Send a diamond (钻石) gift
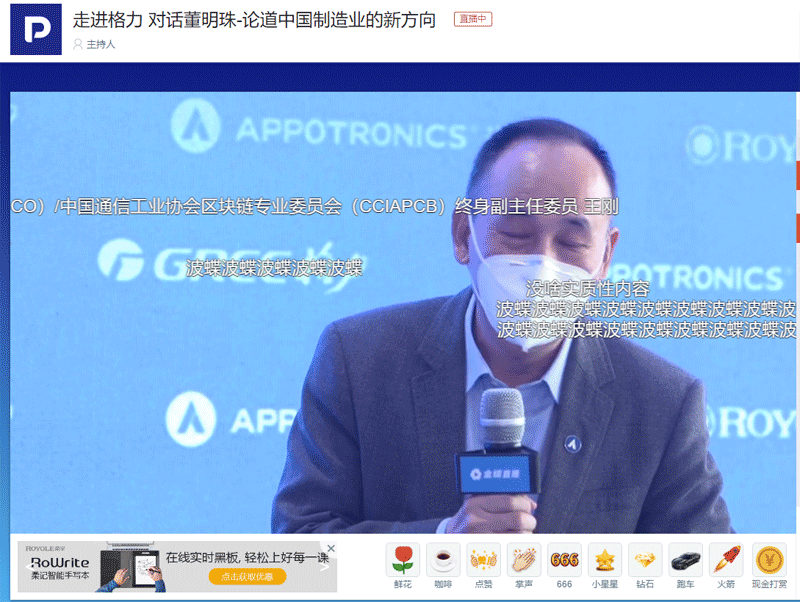 coord(646,560)
